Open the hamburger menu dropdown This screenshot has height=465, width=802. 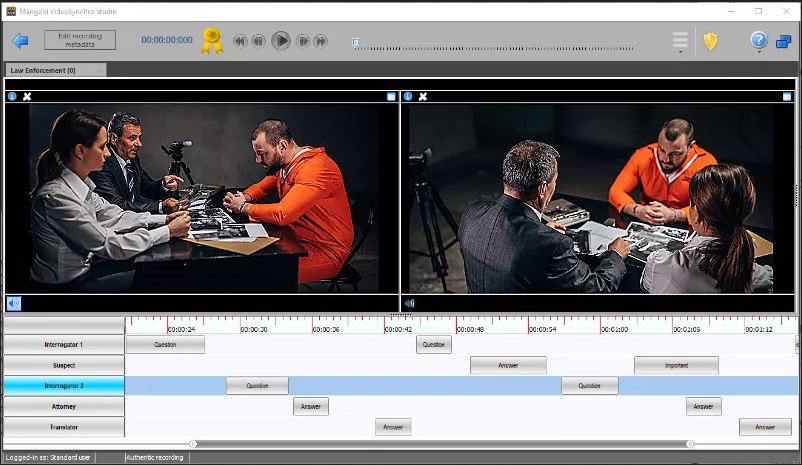(x=680, y=42)
